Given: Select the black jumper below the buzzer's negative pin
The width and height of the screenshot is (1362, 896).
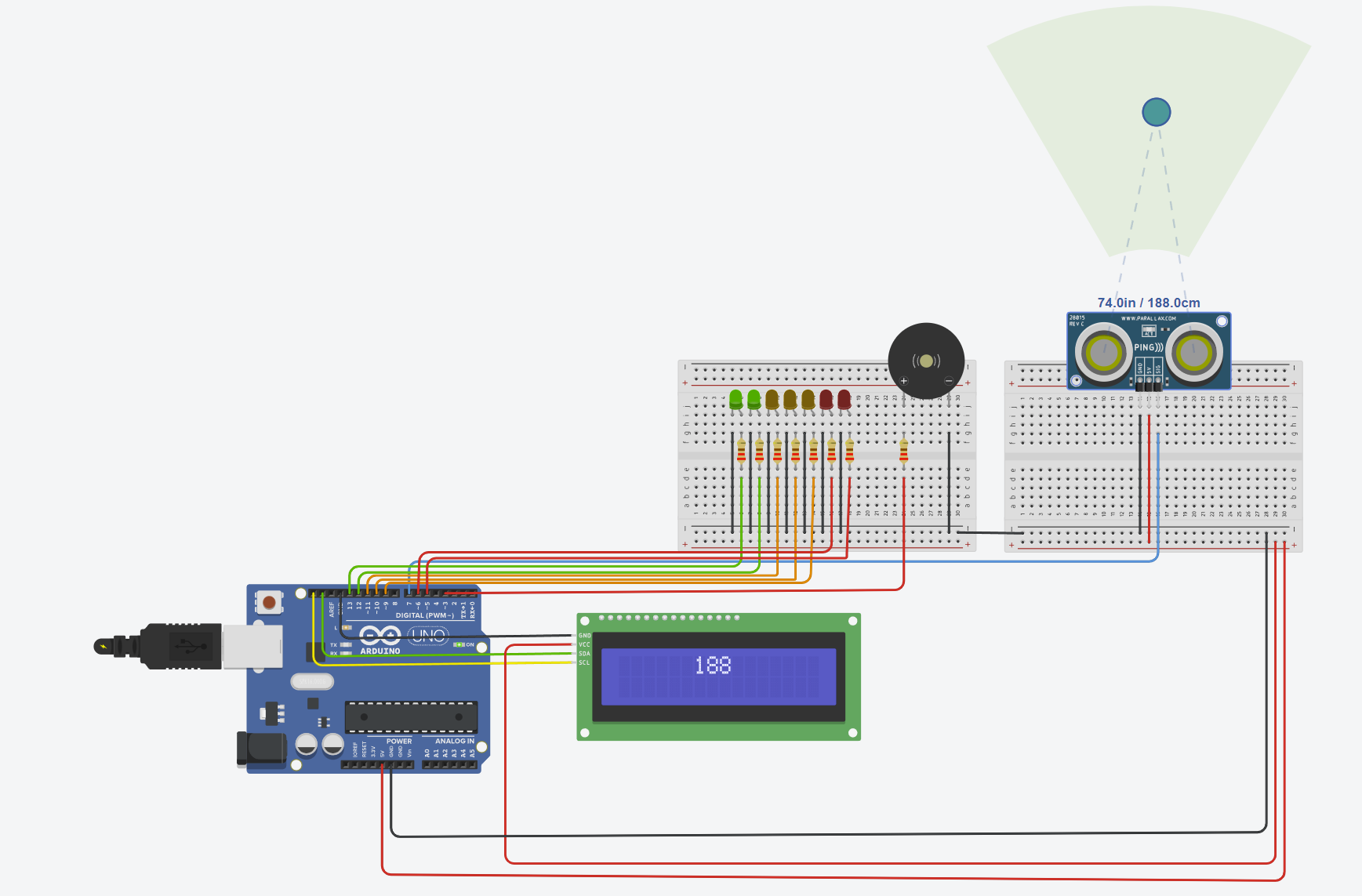Looking at the screenshot, I should click(949, 482).
